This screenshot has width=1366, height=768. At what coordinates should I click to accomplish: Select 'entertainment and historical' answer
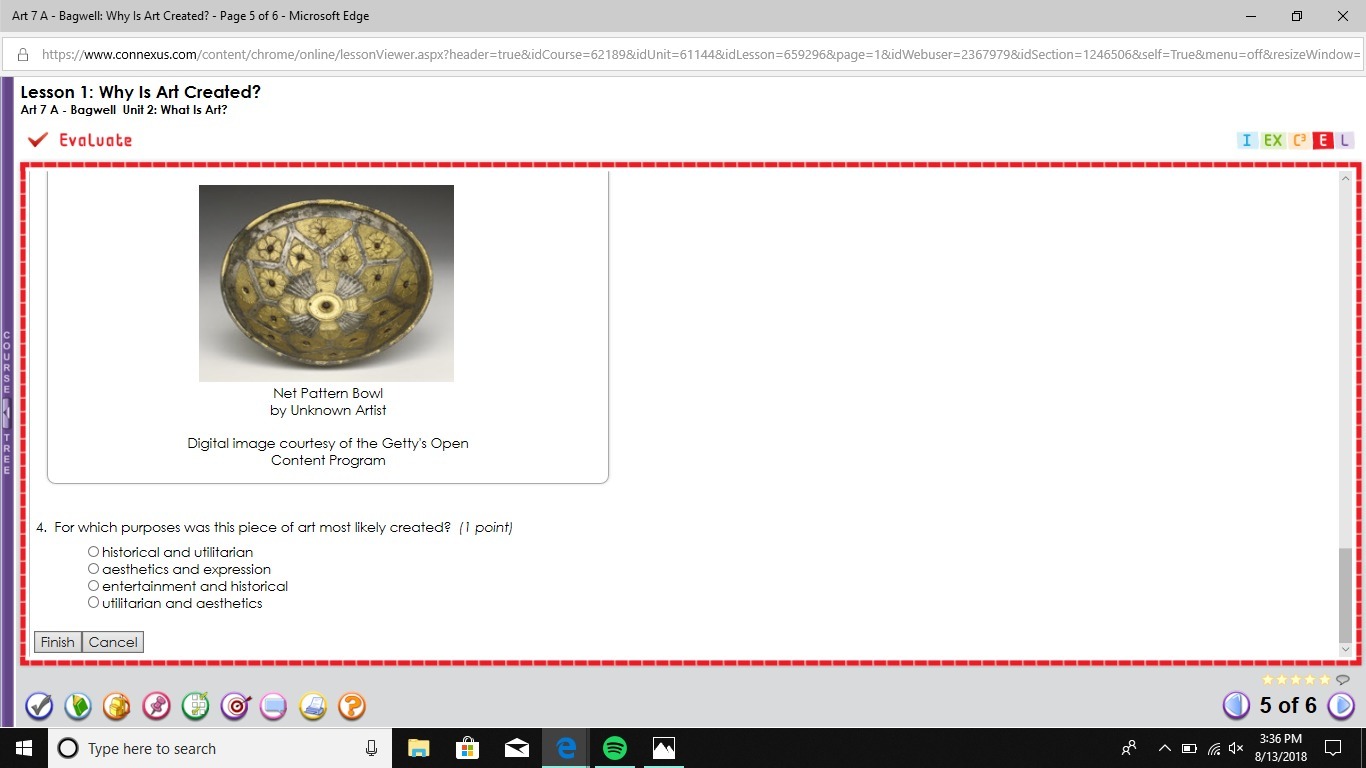click(x=93, y=586)
